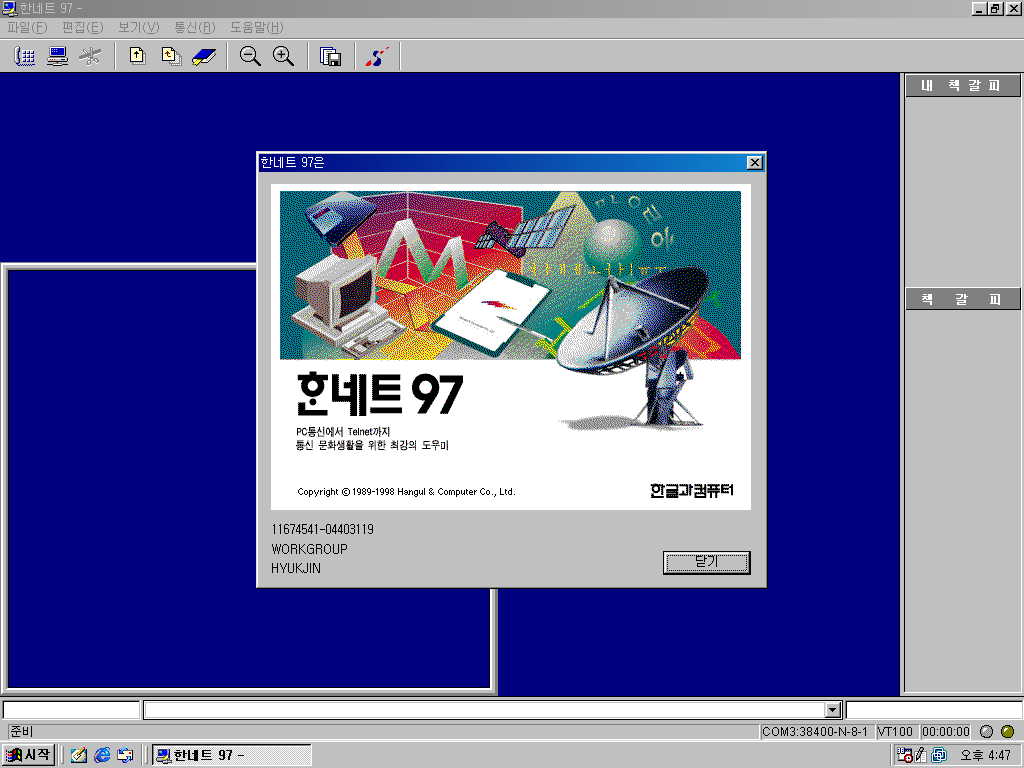This screenshot has height=768, width=1024.
Task: Open the 도움말(H) menu
Action: tap(257, 27)
